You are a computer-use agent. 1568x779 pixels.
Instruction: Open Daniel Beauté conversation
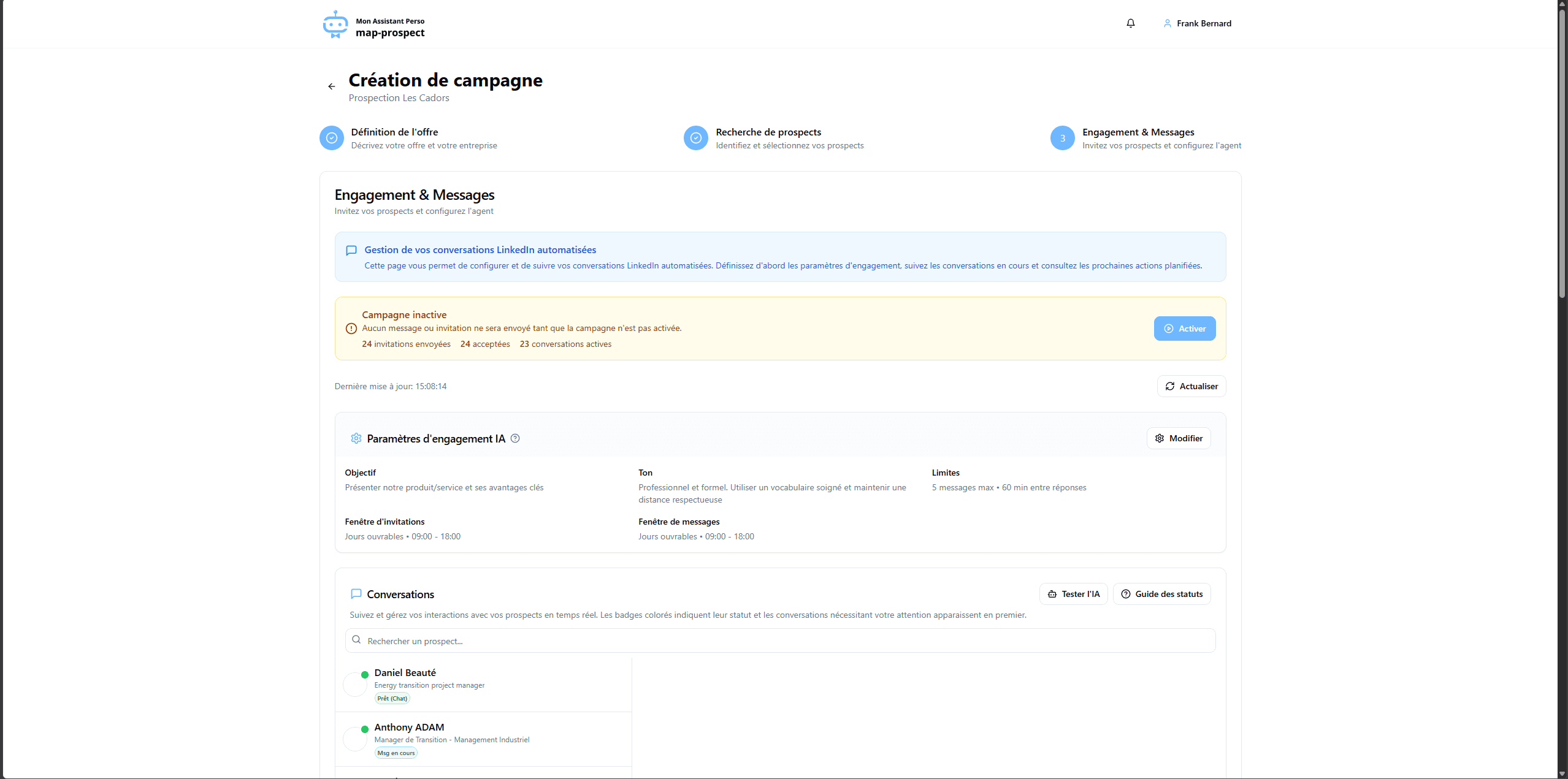[x=483, y=685]
